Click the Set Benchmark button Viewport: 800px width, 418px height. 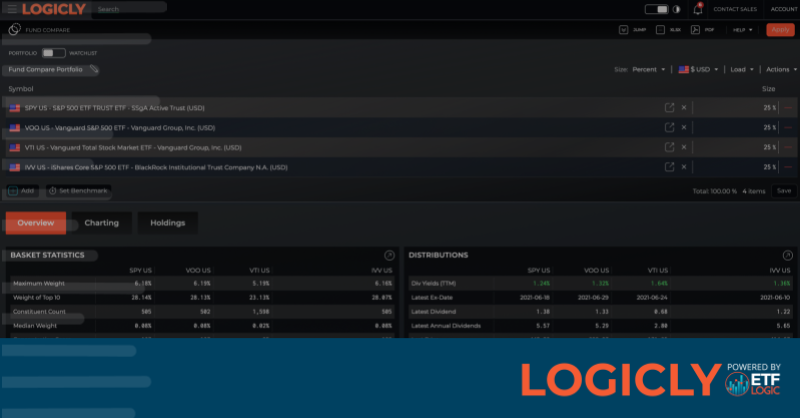78,190
